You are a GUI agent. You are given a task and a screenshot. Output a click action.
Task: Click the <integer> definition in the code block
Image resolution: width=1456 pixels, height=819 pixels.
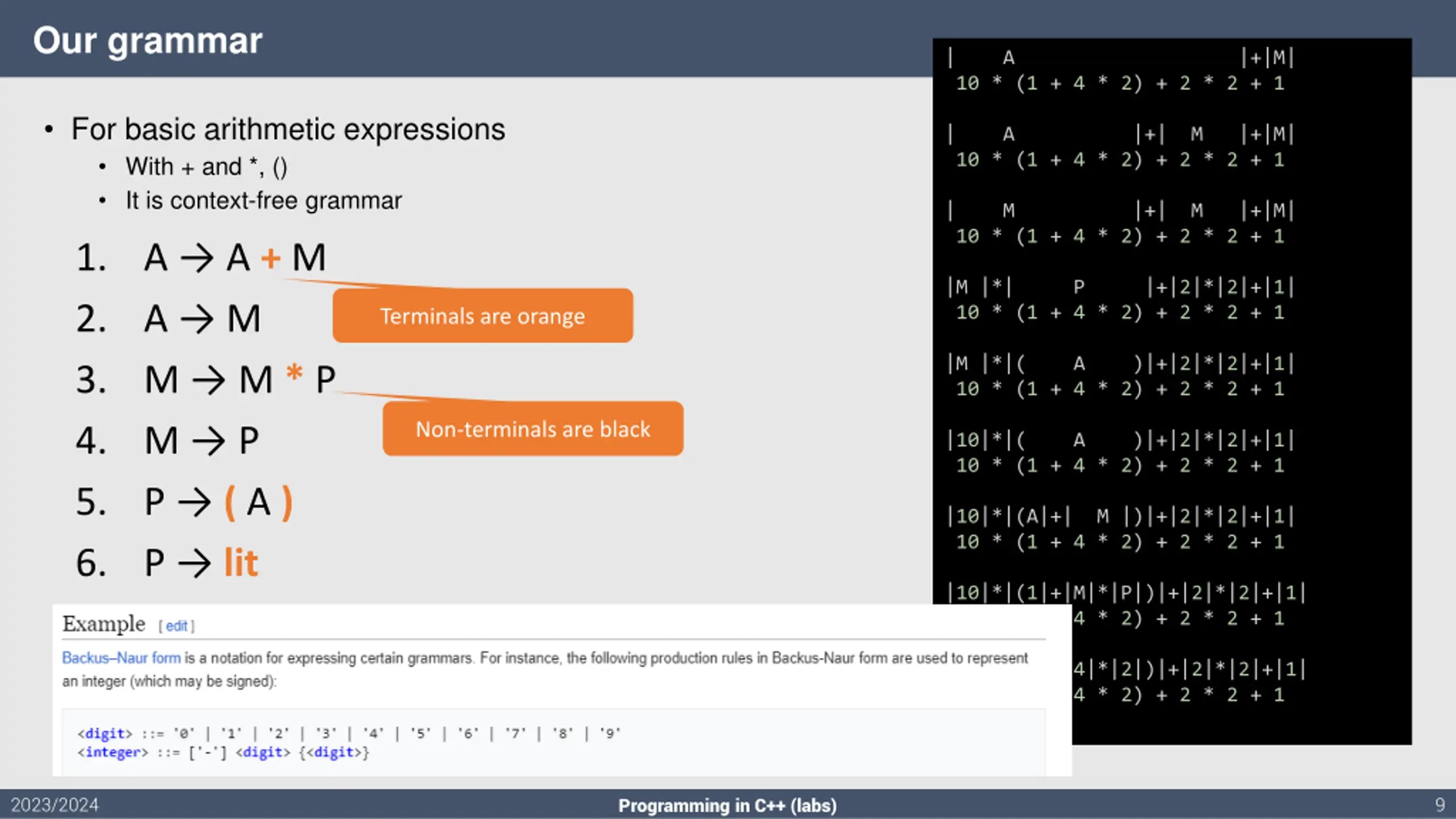[x=223, y=752]
